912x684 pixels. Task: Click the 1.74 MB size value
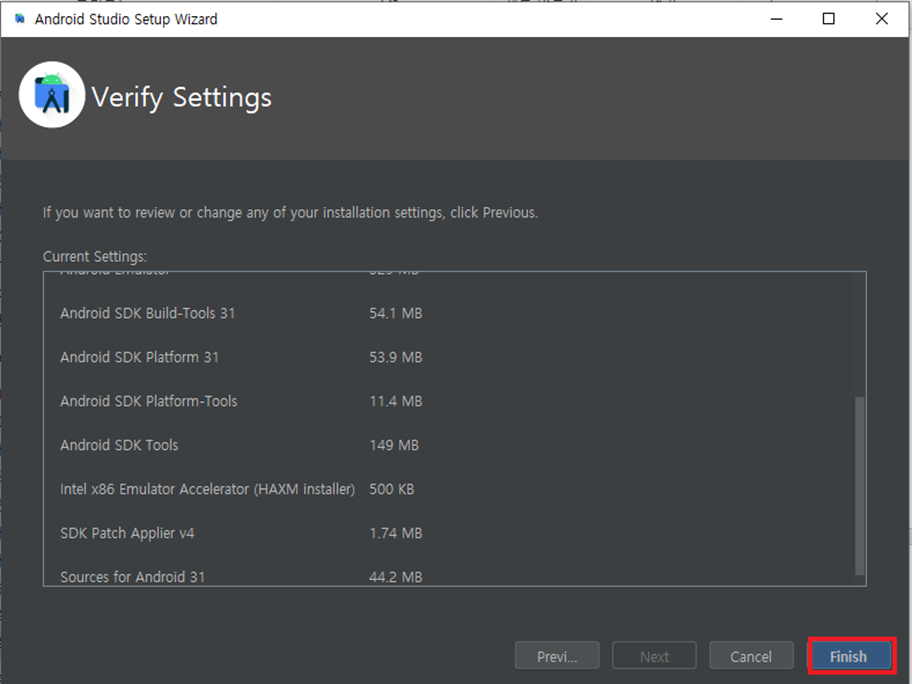pyautogui.click(x=396, y=533)
